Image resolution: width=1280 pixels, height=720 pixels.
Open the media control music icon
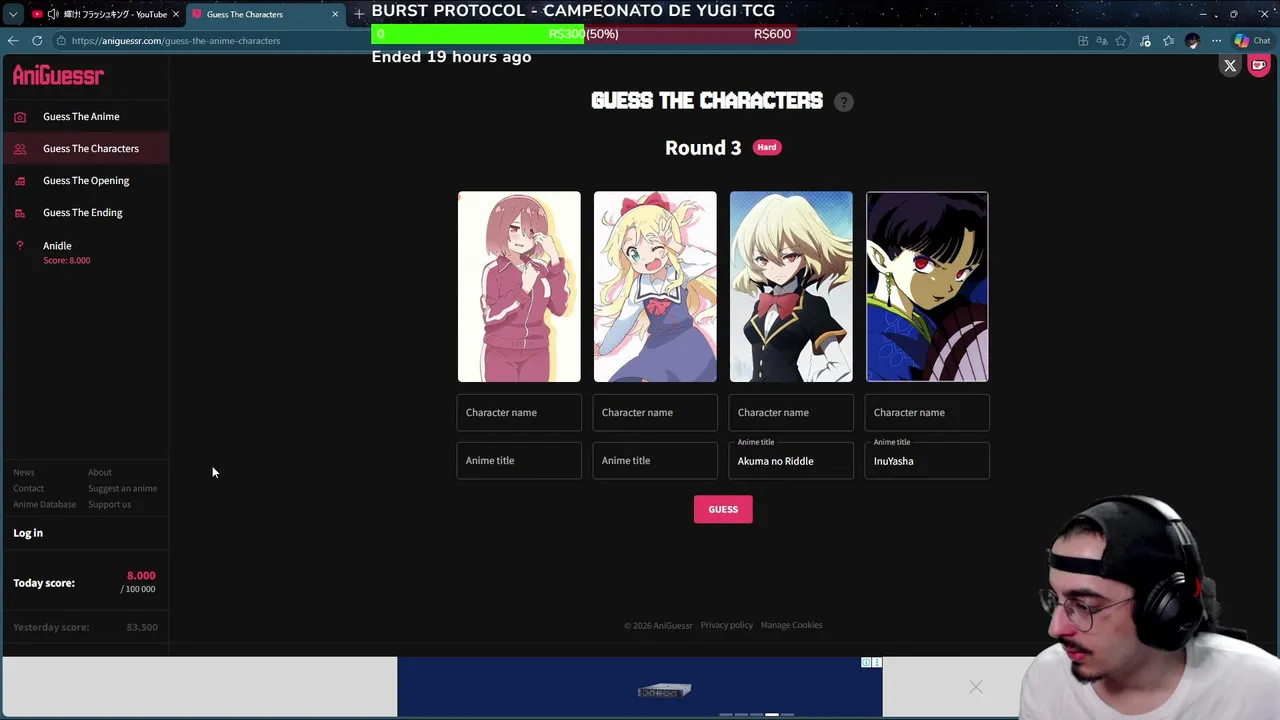point(1145,41)
